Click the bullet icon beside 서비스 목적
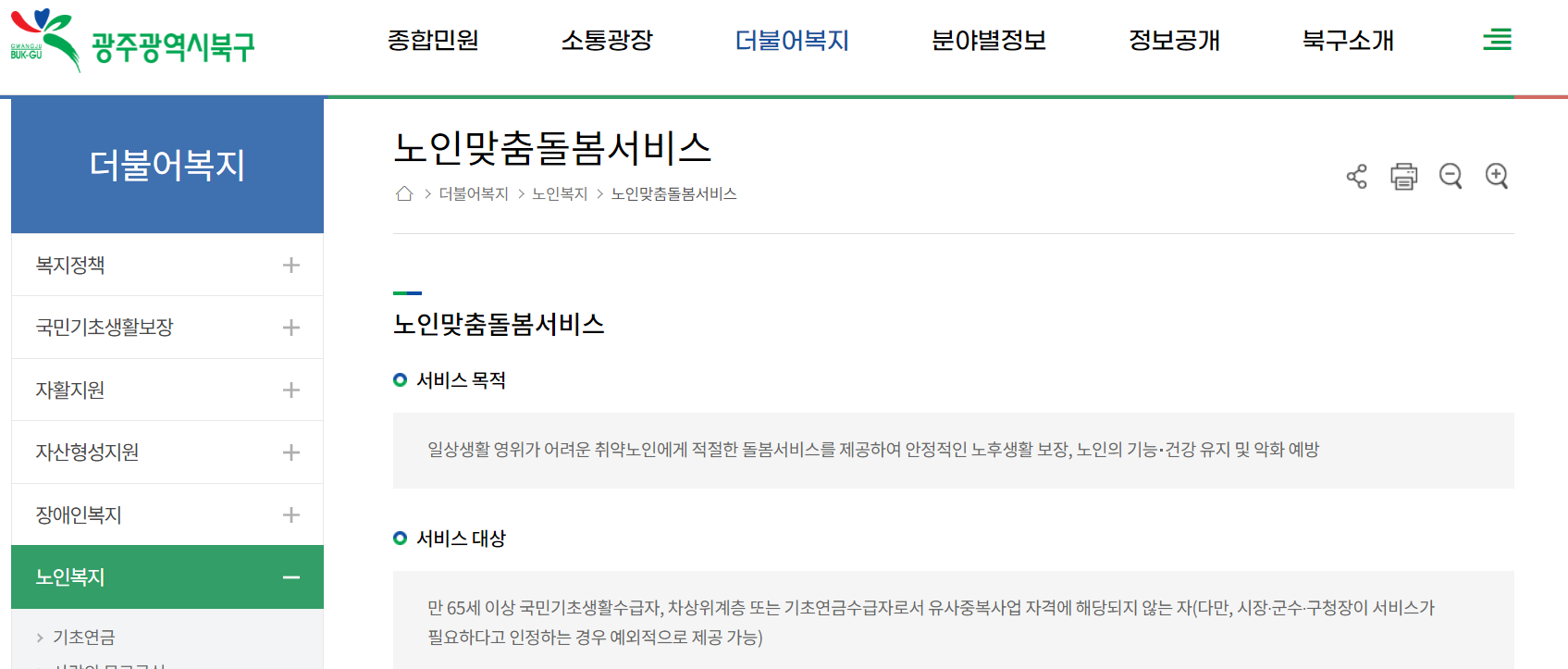 click(x=400, y=379)
